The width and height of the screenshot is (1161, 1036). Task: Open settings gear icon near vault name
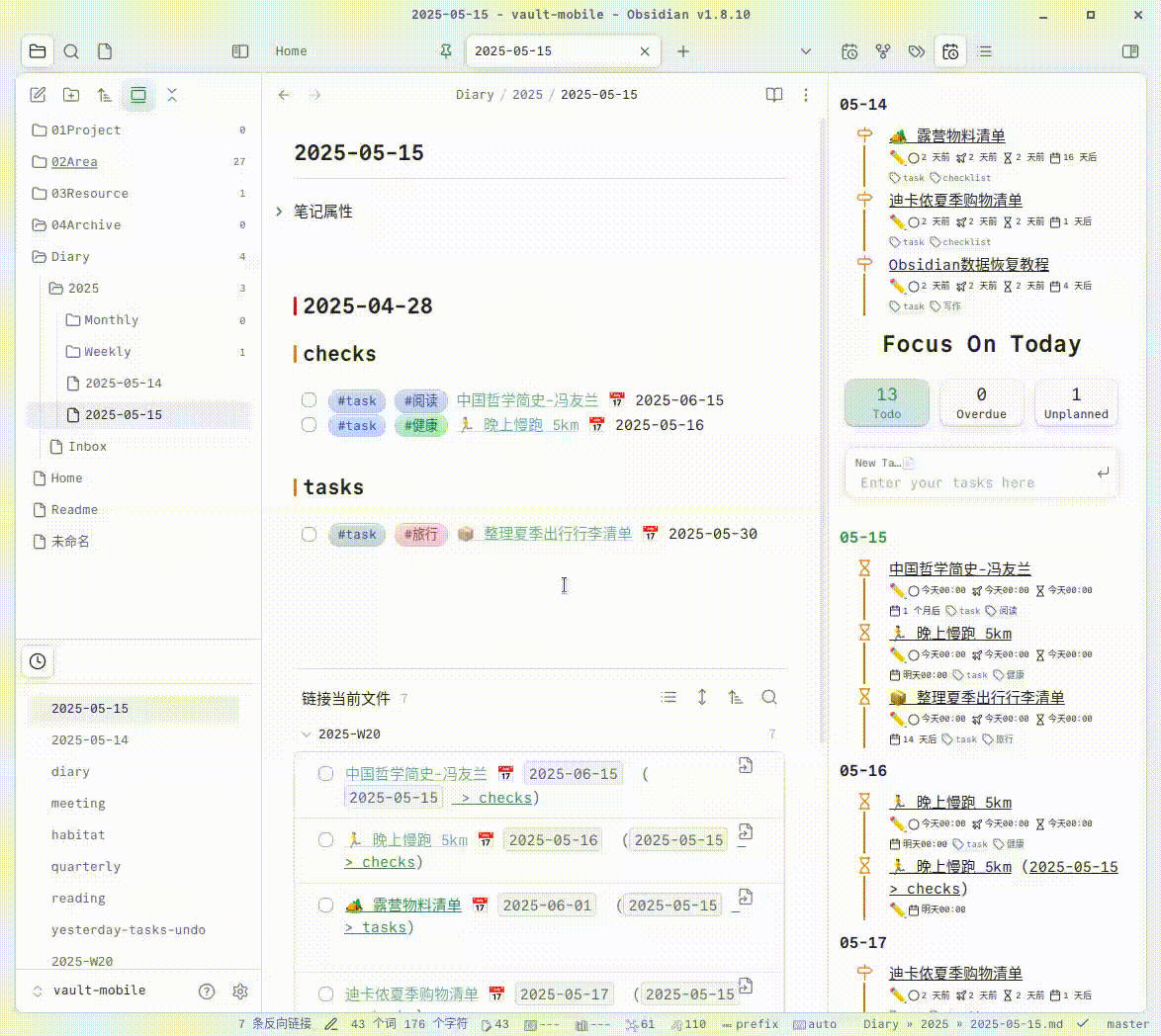point(239,991)
